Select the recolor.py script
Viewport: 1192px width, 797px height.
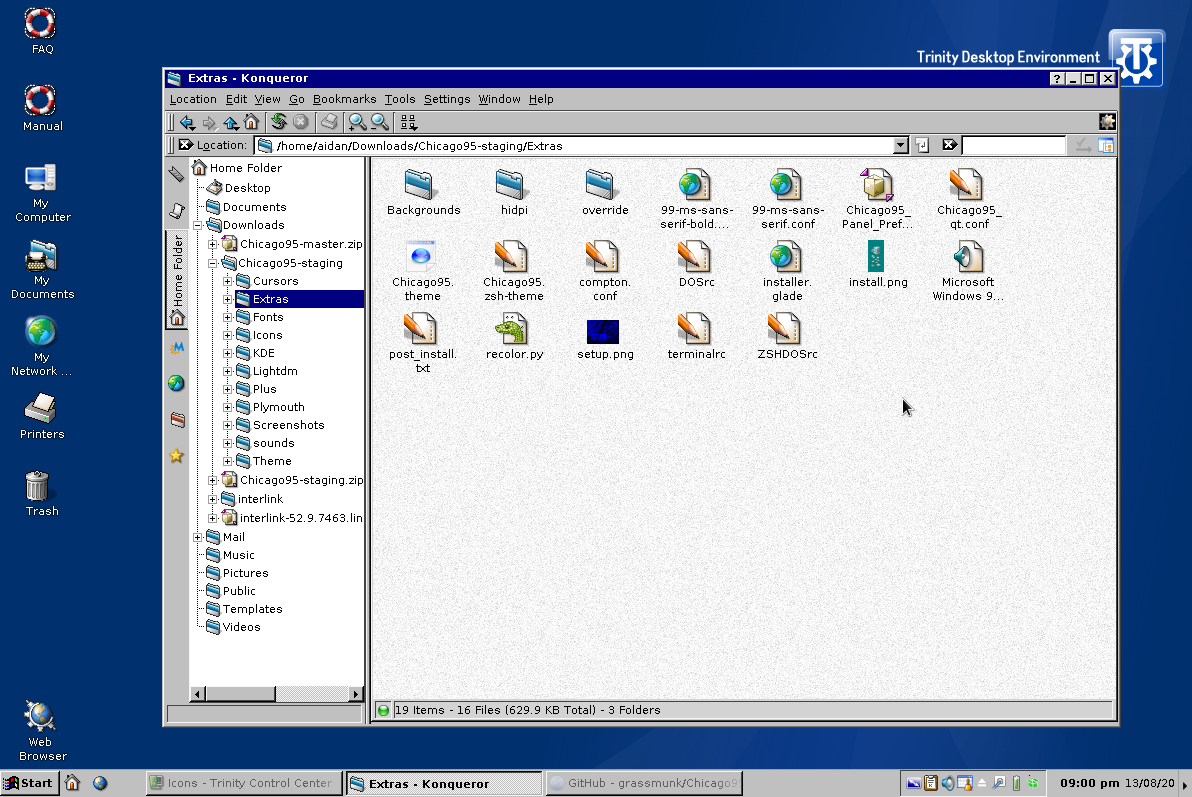pos(515,336)
